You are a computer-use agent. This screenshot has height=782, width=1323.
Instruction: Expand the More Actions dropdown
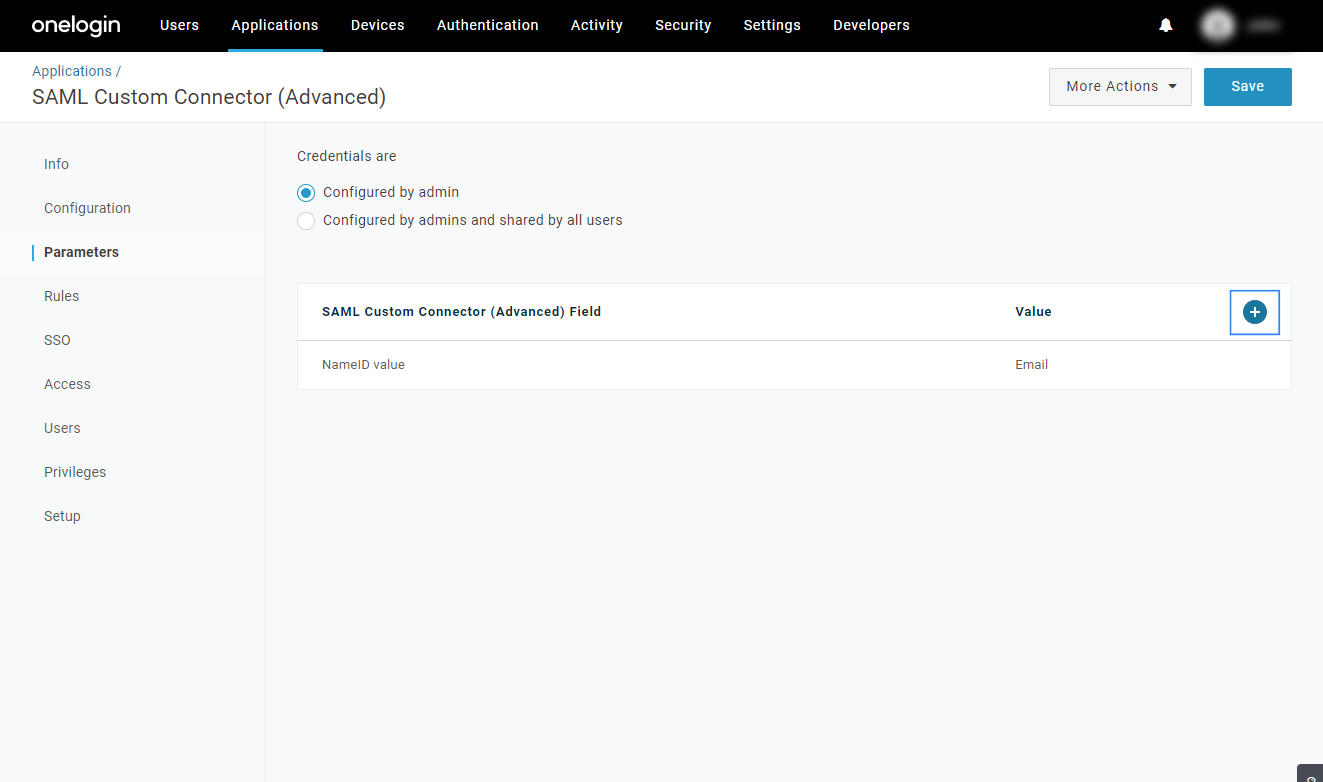[1120, 87]
